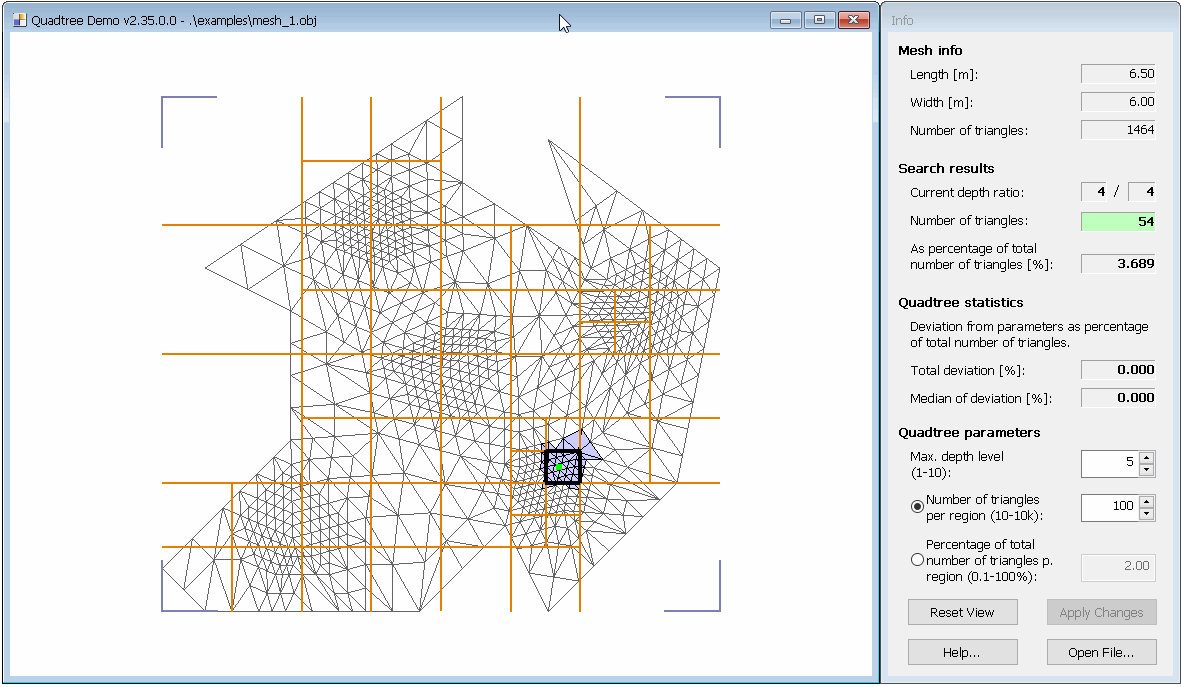The width and height of the screenshot is (1181, 687).
Task: Decrement Max. depth level using down arrow
Action: 1146,468
